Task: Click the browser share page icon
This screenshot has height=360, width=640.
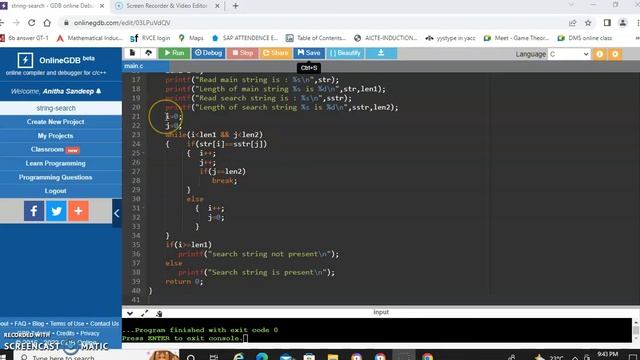Action: click(x=572, y=23)
